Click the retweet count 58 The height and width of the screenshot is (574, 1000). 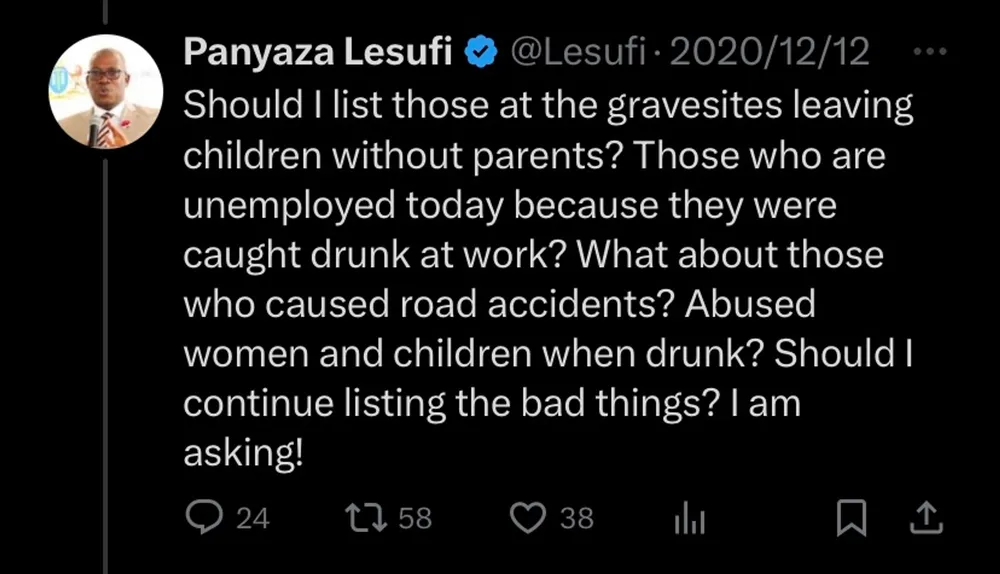[415, 518]
